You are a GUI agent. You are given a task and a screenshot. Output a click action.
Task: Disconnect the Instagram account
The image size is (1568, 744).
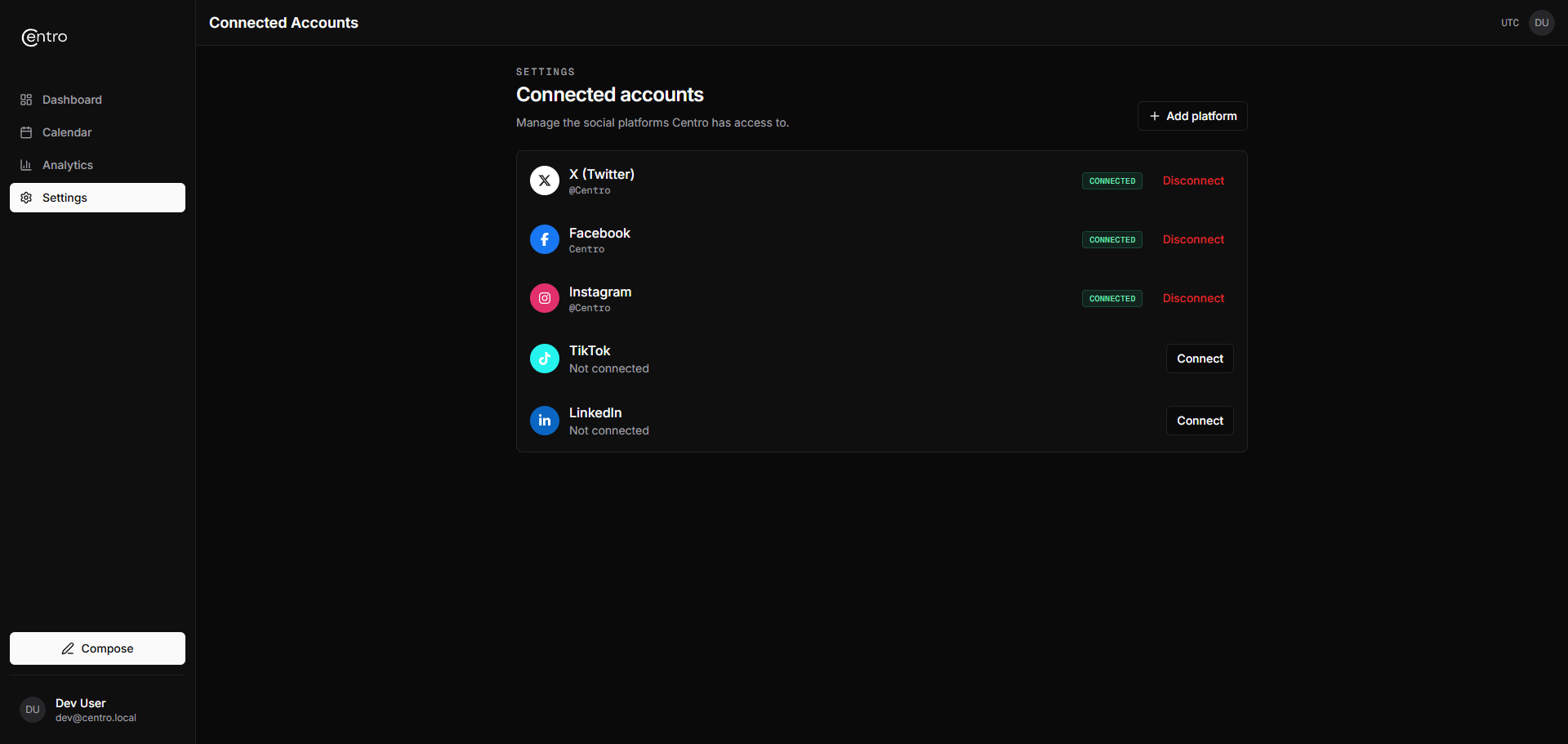point(1193,298)
